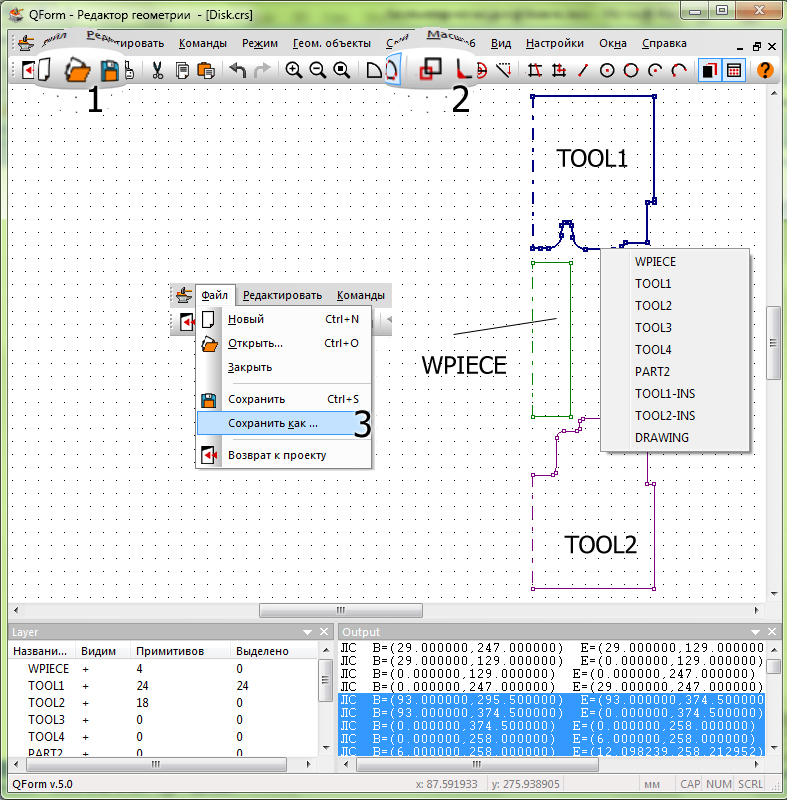Click the Output panel horizontal scrollbar thumb
787x800 pixels.
pyautogui.click(x=477, y=764)
